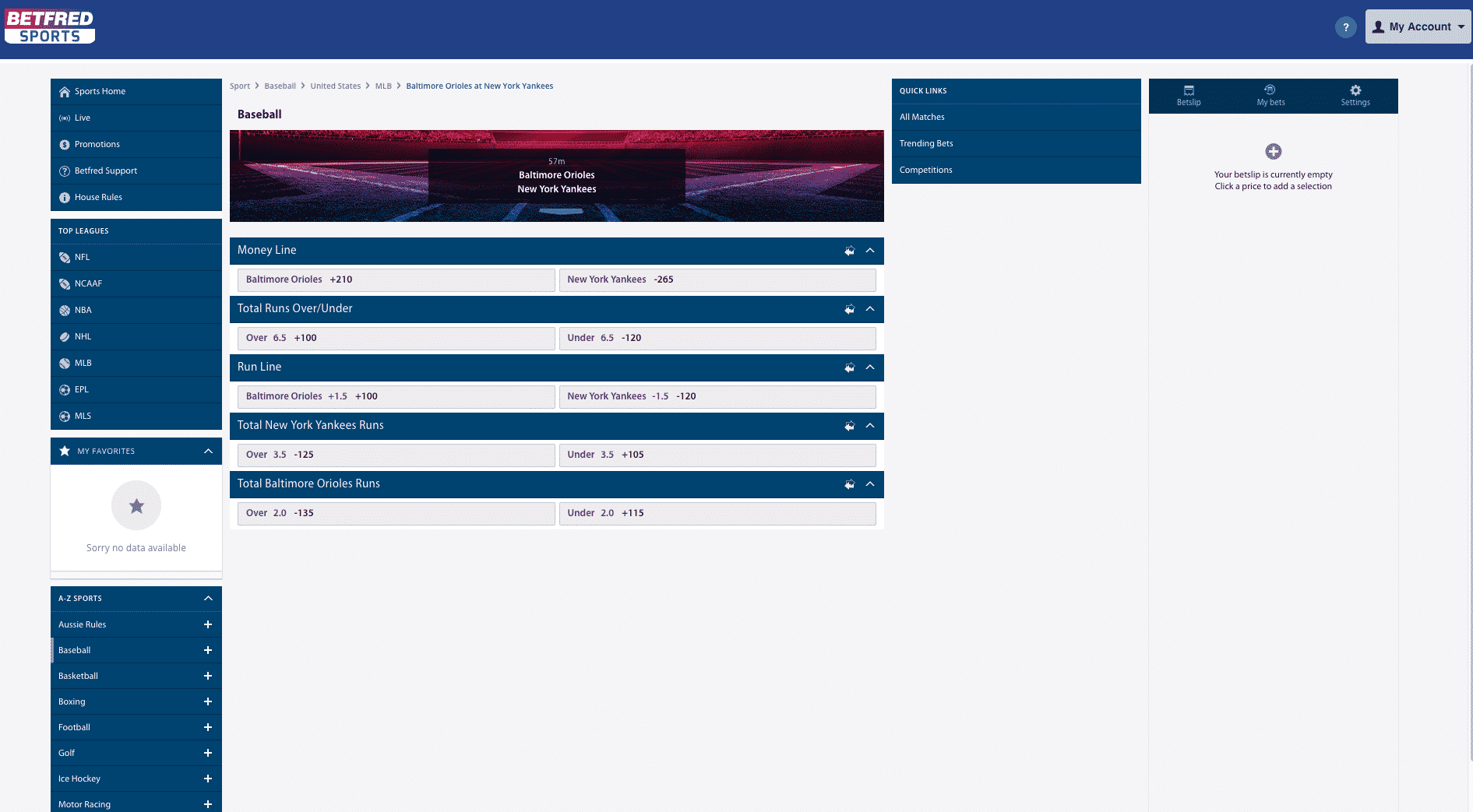Expand Motor Racing in A-Z Sports
Screen dimensions: 1473x812
point(208,804)
